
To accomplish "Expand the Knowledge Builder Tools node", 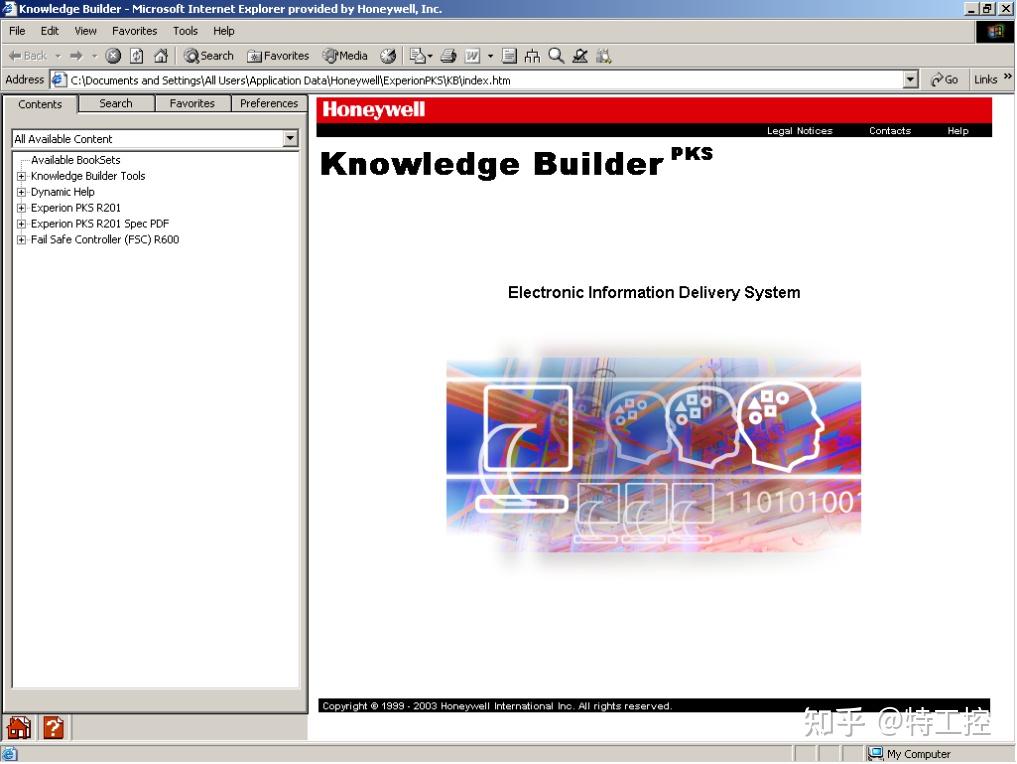I will (21, 175).
